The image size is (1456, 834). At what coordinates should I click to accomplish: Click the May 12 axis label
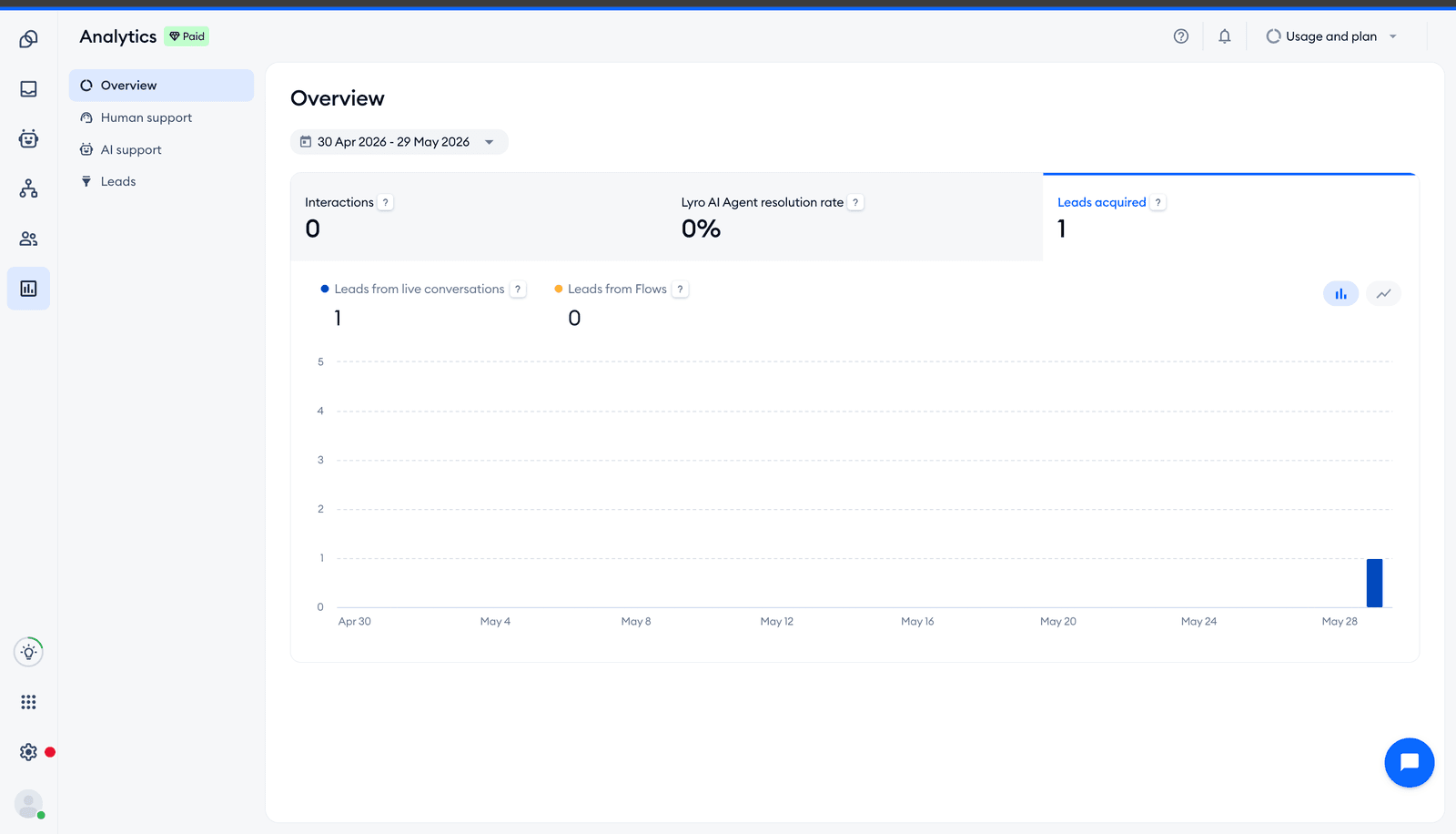point(777,622)
